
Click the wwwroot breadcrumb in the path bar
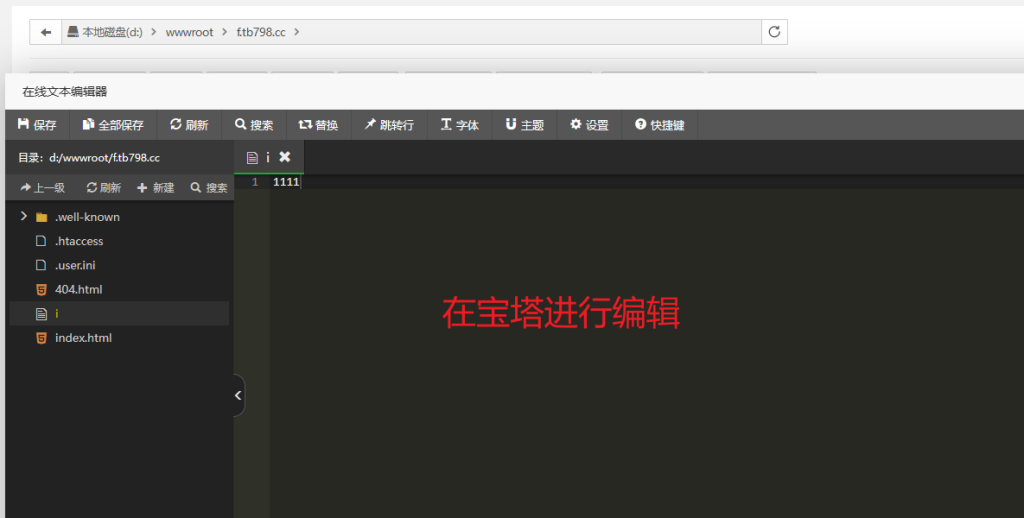pos(189,32)
